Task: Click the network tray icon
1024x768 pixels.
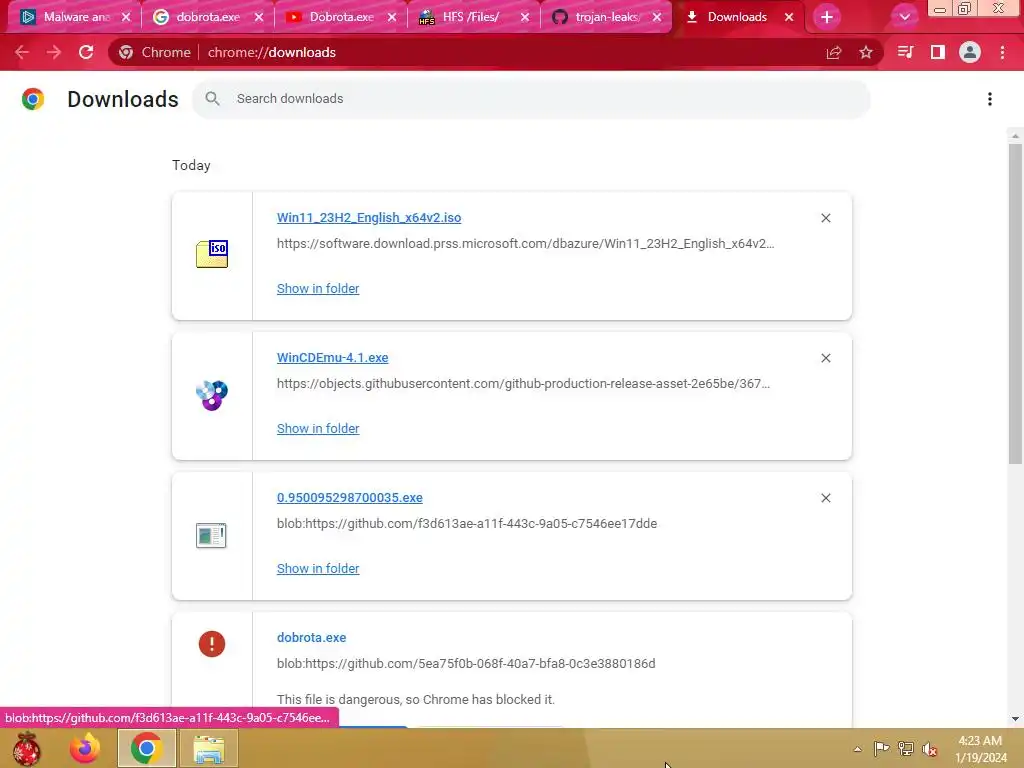Action: [x=906, y=748]
